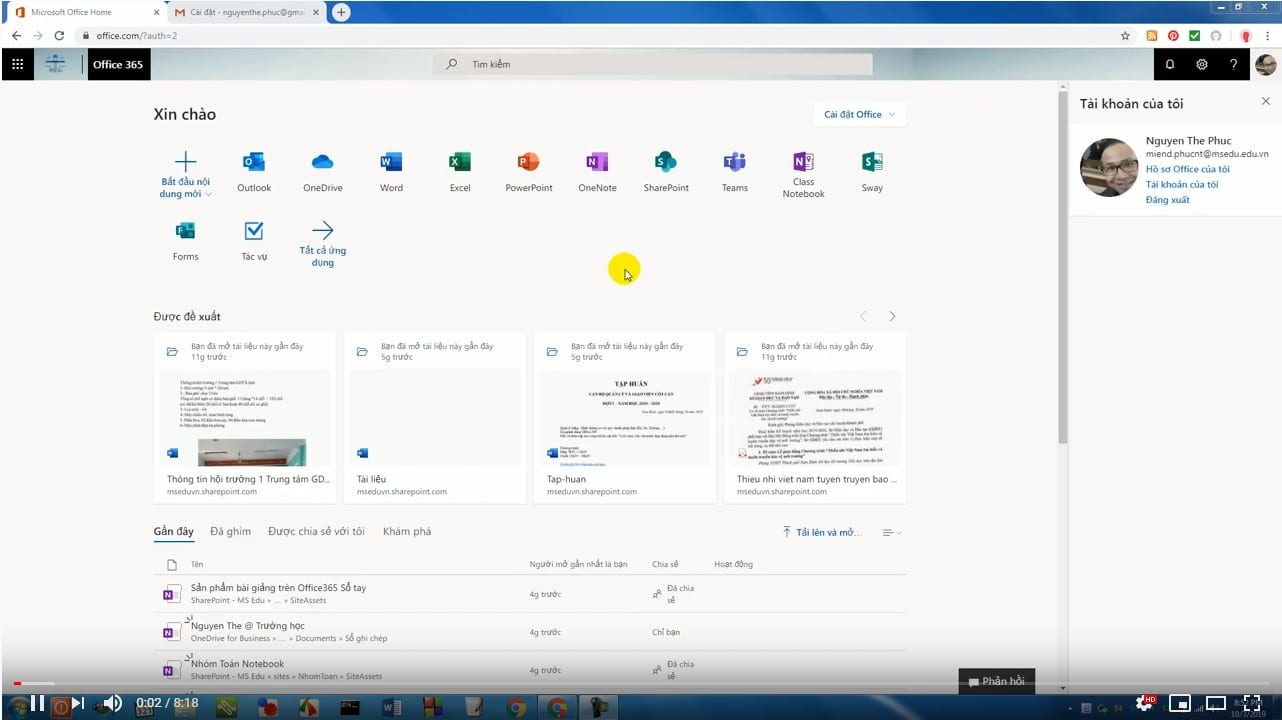
Task: Open the notifications bell in Office header
Action: click(x=1170, y=64)
